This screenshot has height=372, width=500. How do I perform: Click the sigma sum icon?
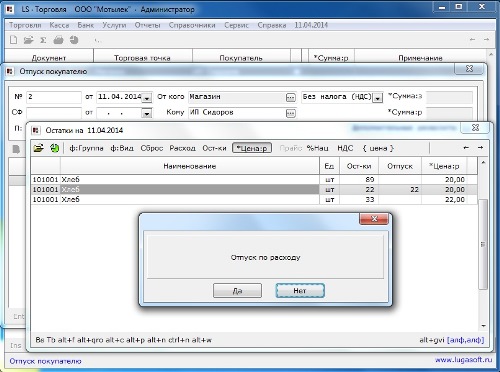43,40
